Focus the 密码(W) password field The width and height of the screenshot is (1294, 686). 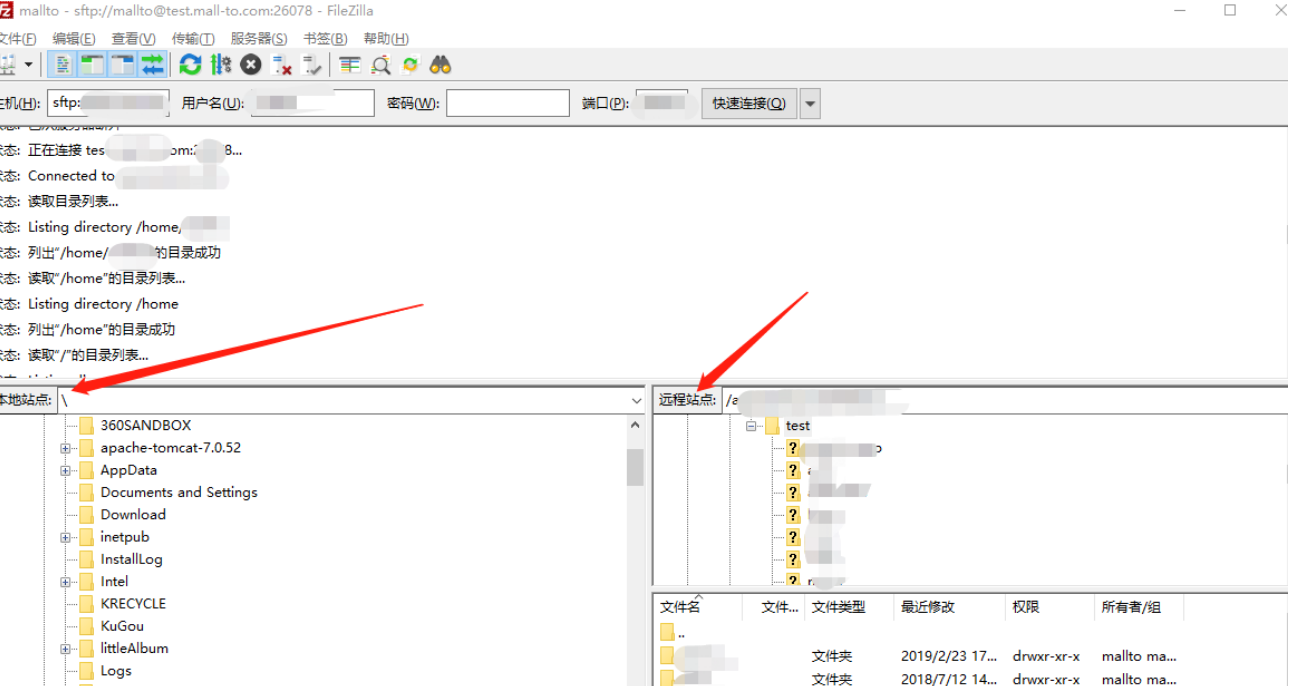tap(508, 103)
